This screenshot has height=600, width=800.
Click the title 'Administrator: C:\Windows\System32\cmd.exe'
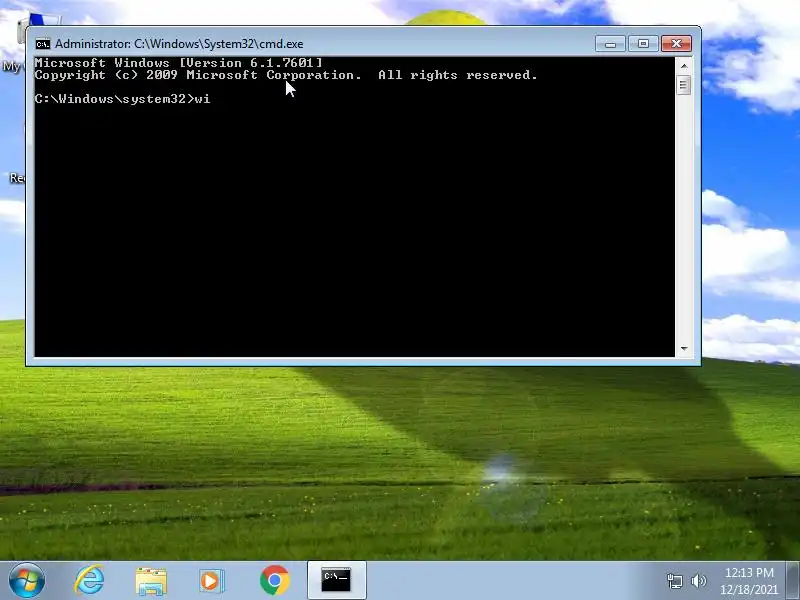point(179,44)
